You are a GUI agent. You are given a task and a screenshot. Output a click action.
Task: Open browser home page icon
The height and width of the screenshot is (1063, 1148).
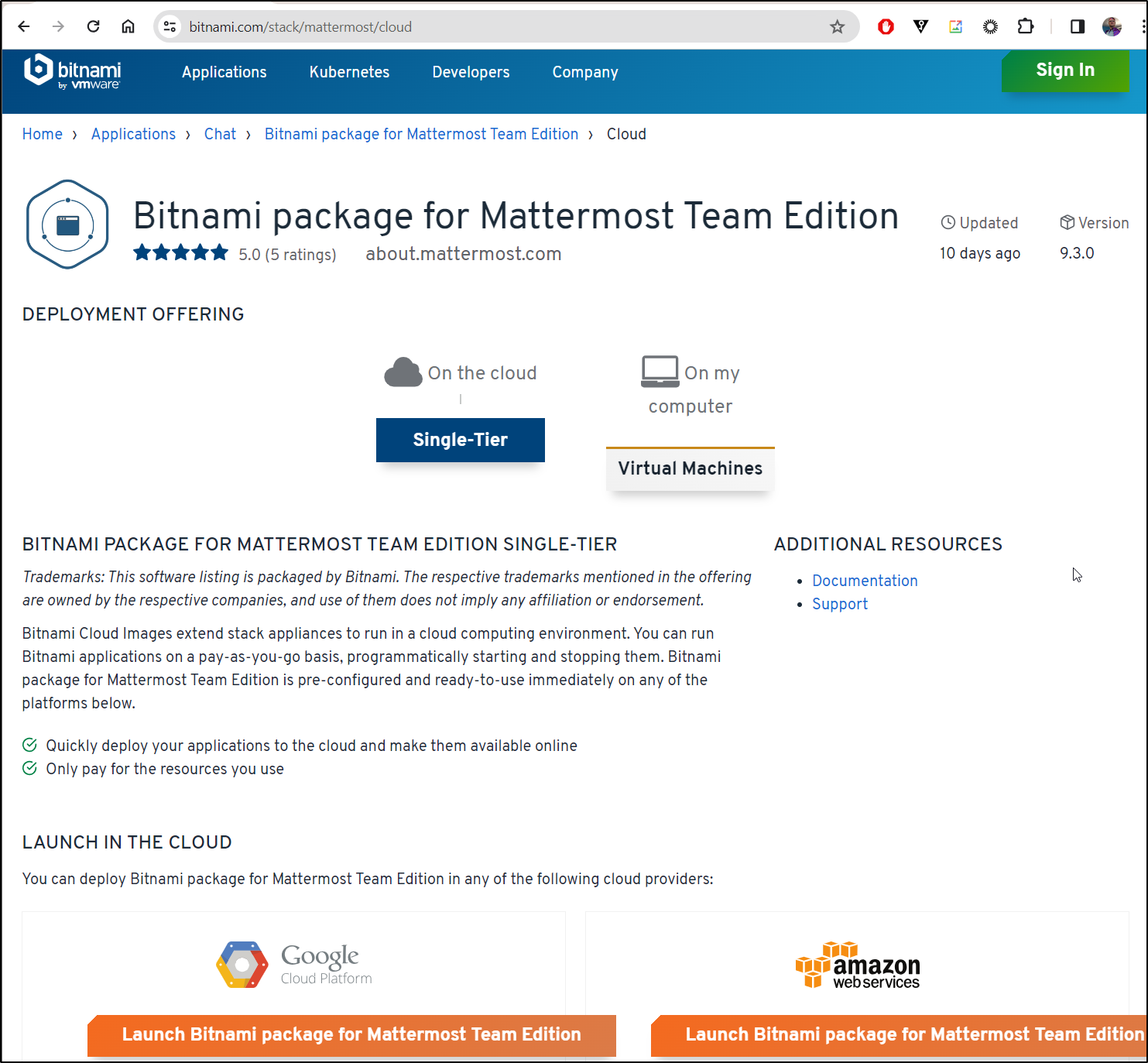tap(128, 26)
